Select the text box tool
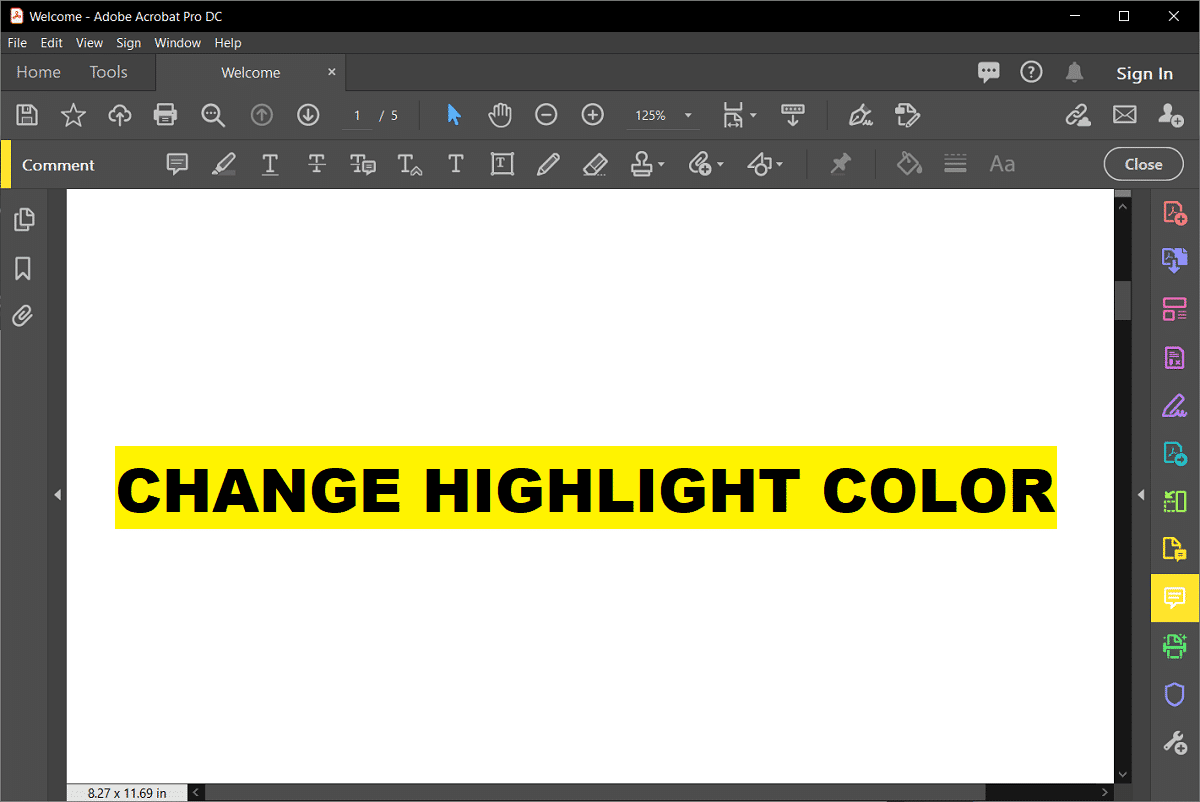Screen dimensions: 1200x802 (501, 163)
